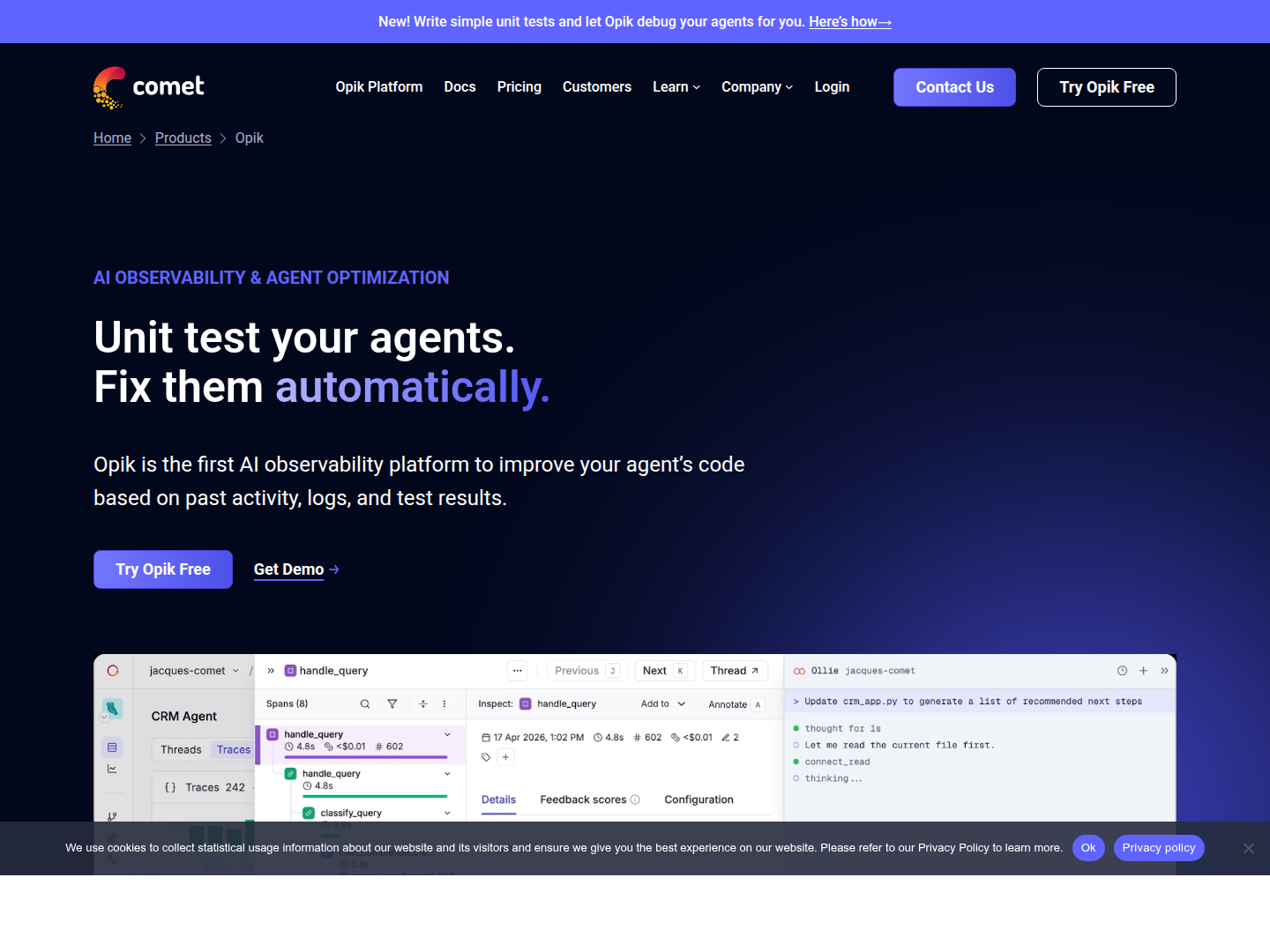
Task: Click the hero Try Opik Free button
Action: pyautogui.click(x=163, y=569)
